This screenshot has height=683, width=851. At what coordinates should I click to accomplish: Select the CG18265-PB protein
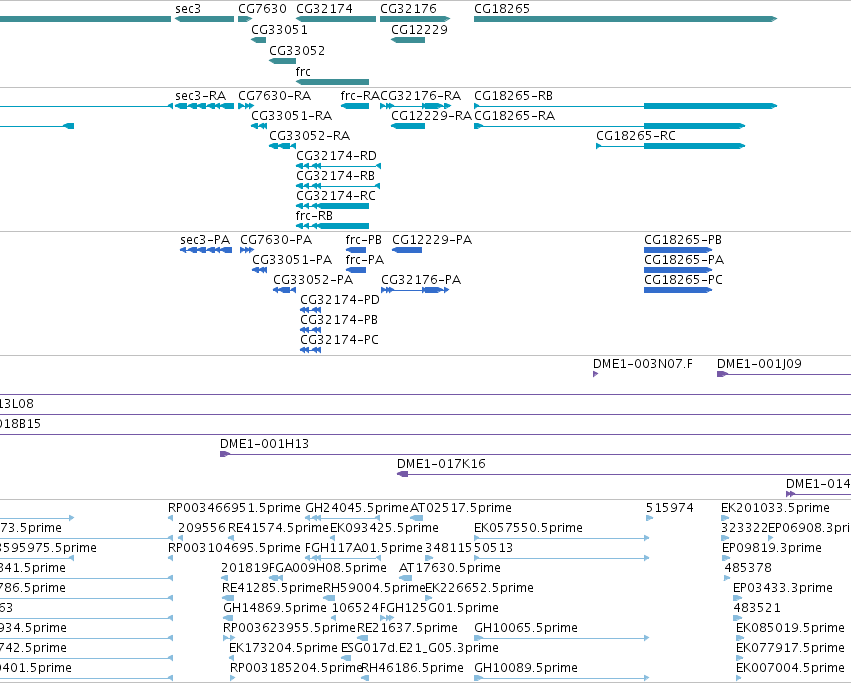(x=678, y=250)
